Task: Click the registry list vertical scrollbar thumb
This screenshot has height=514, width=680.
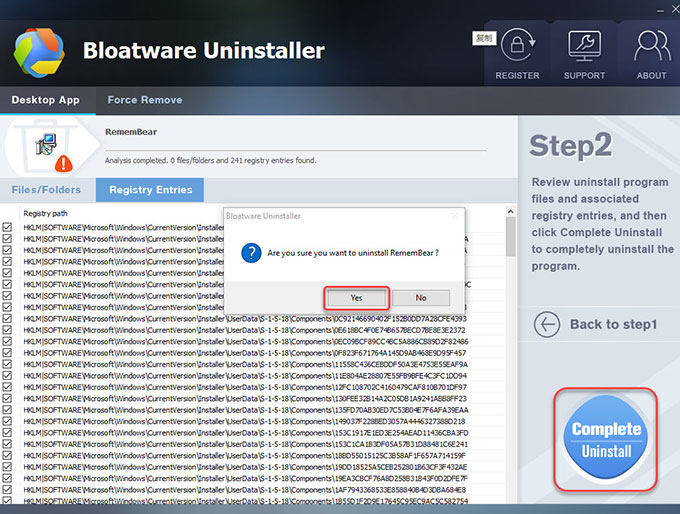Action: tap(510, 236)
